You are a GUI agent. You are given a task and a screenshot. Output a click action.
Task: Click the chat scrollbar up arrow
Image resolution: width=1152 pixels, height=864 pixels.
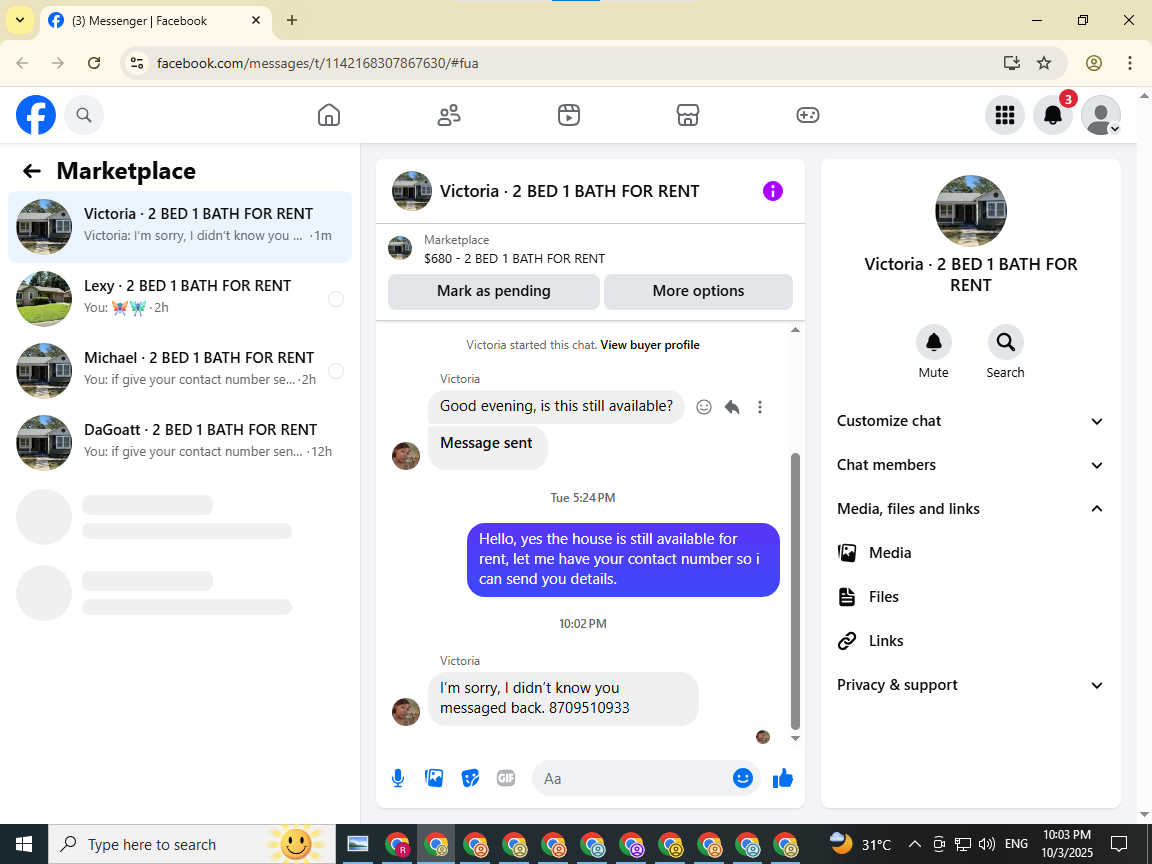(x=795, y=330)
